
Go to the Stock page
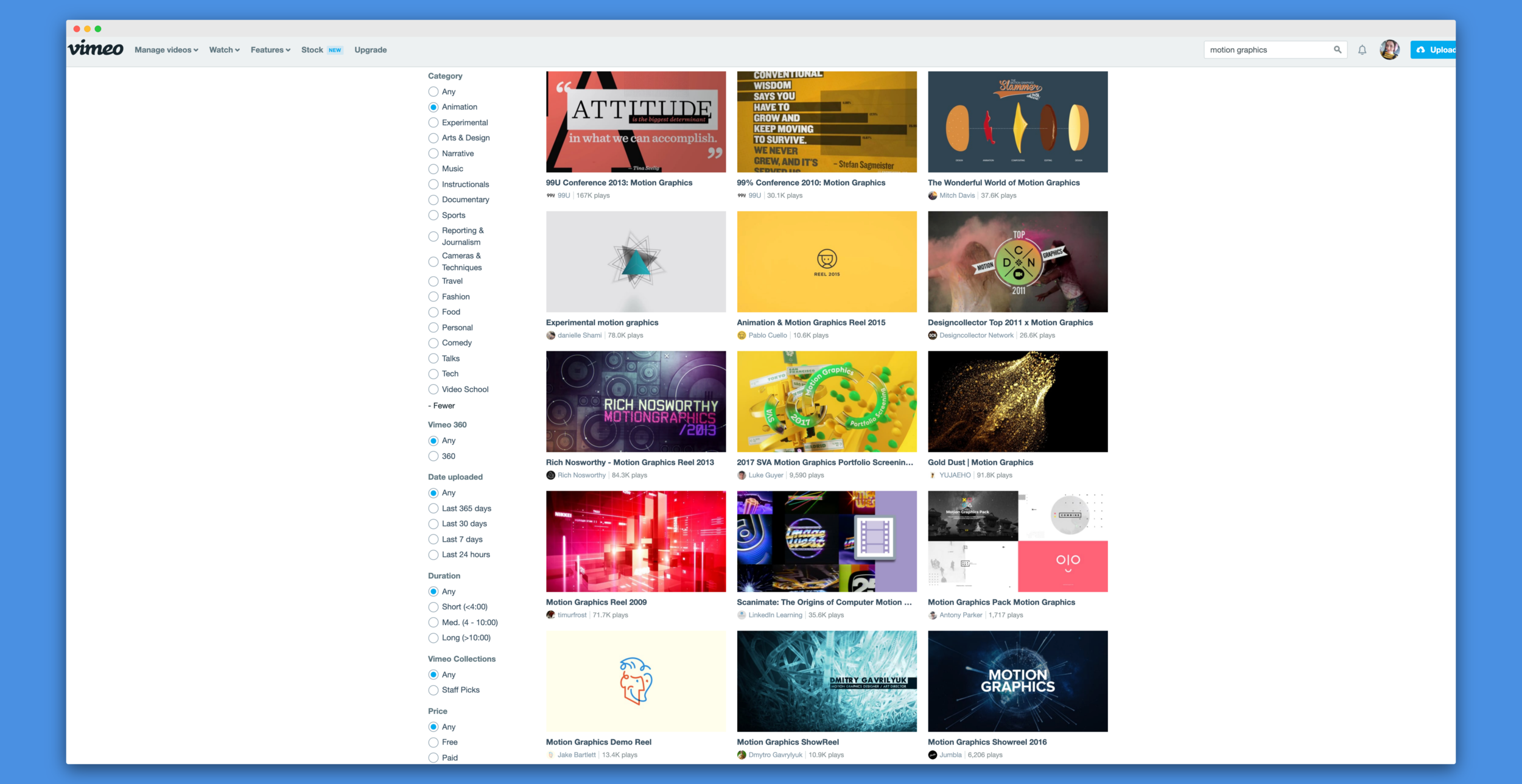click(x=312, y=50)
